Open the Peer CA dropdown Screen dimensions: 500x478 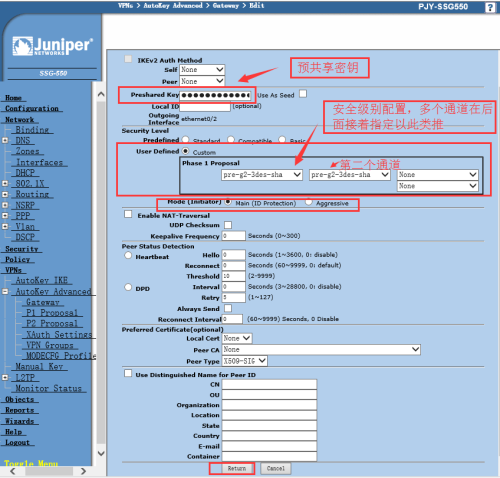[x=321, y=349]
